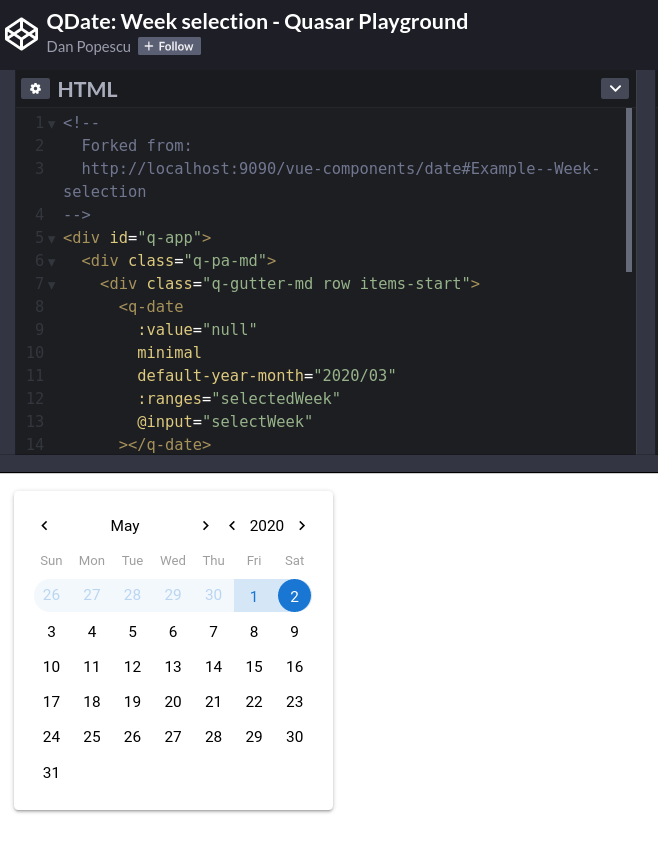Click code text :ranges="selectedWeek"
The width and height of the screenshot is (658, 857).
tap(239, 399)
